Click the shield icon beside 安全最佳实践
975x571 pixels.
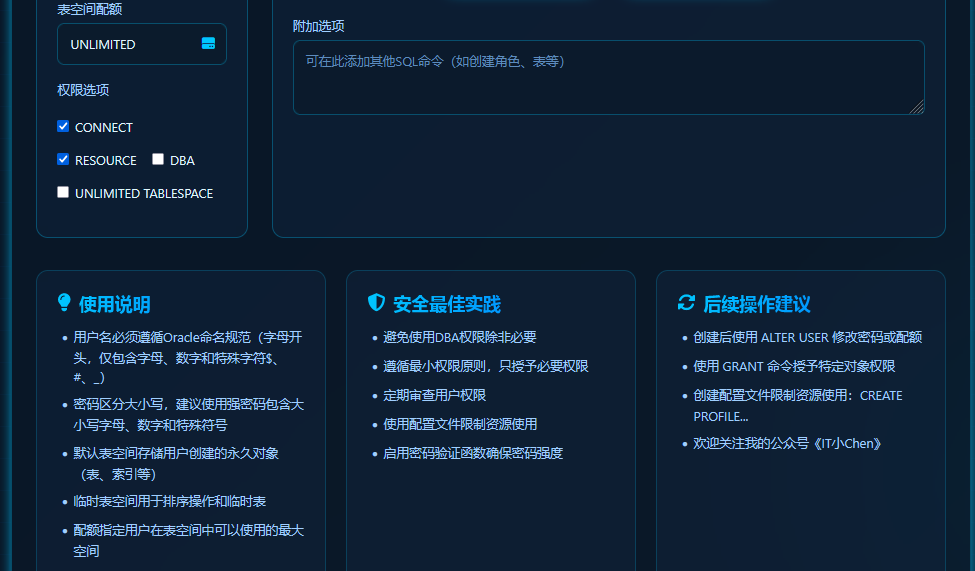(376, 302)
